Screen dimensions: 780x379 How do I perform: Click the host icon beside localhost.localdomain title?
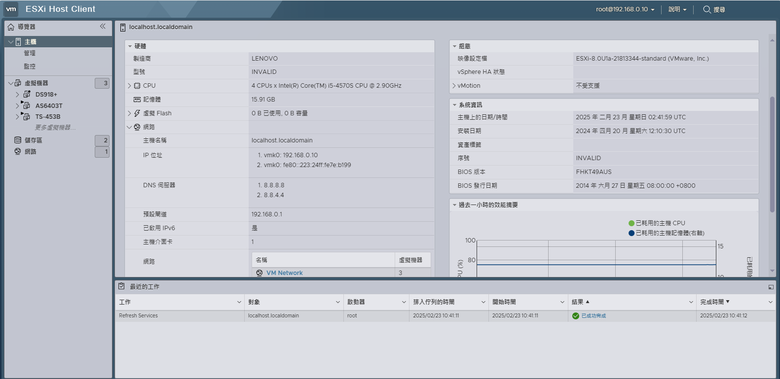[x=123, y=27]
